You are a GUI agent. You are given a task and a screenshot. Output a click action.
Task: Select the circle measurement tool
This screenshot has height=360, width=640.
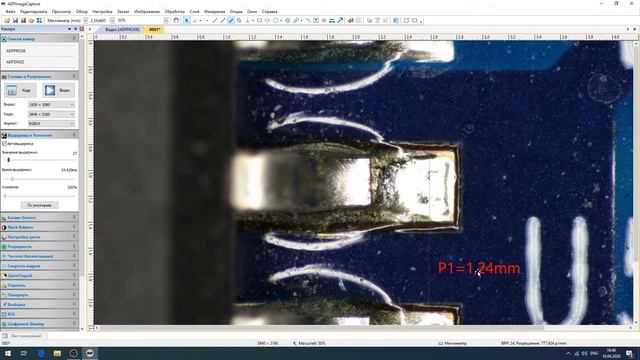tap(276, 20)
